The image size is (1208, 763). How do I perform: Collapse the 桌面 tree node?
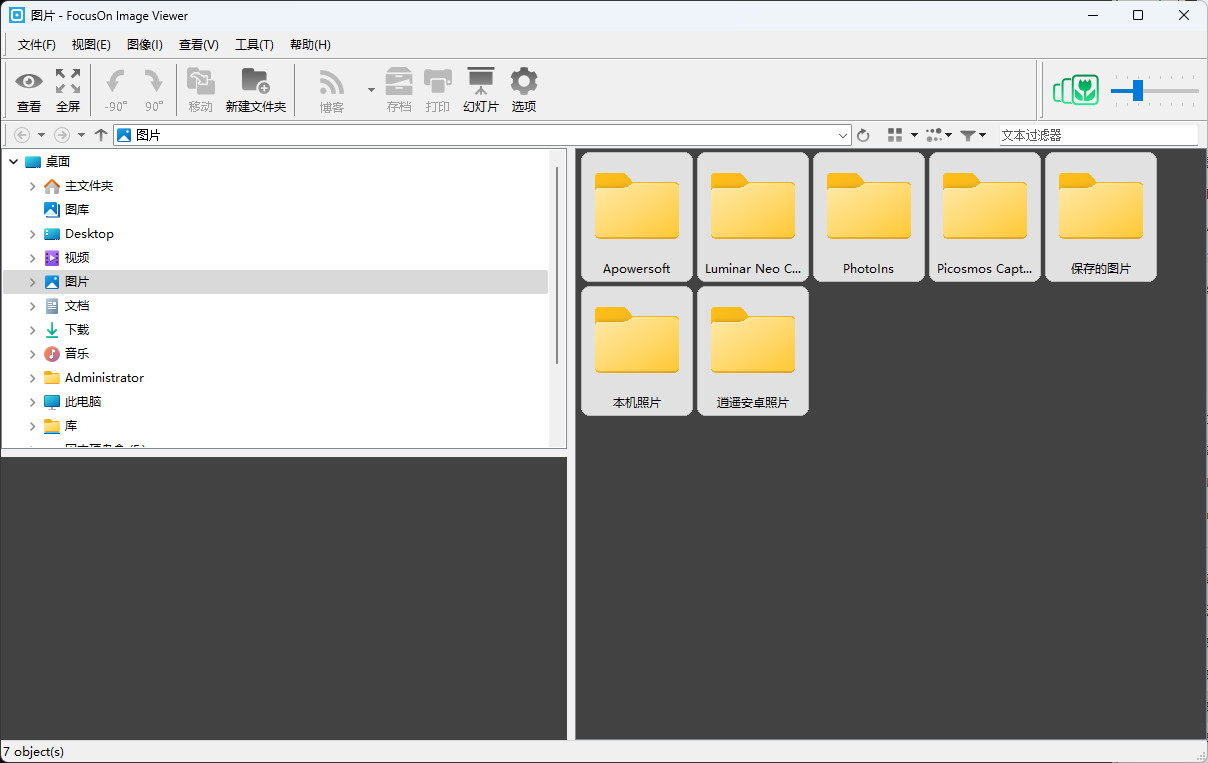13,162
